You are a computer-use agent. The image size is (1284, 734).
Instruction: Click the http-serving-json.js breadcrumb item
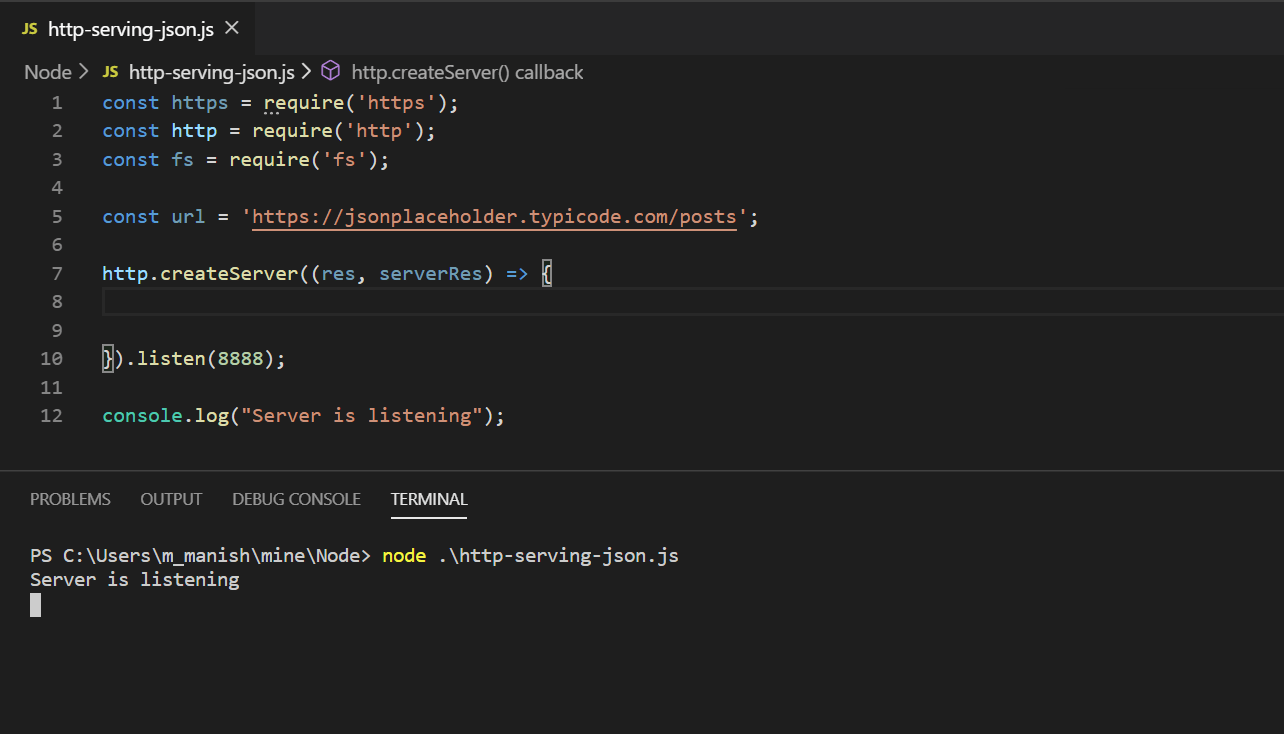pos(211,71)
